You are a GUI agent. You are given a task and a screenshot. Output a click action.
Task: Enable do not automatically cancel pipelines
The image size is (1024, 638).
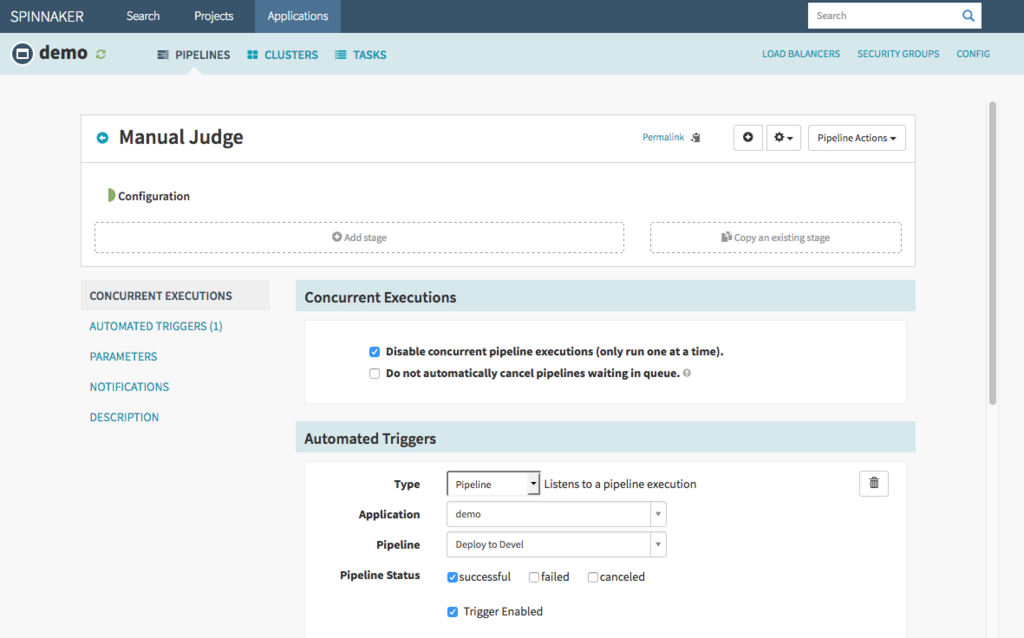click(x=374, y=374)
